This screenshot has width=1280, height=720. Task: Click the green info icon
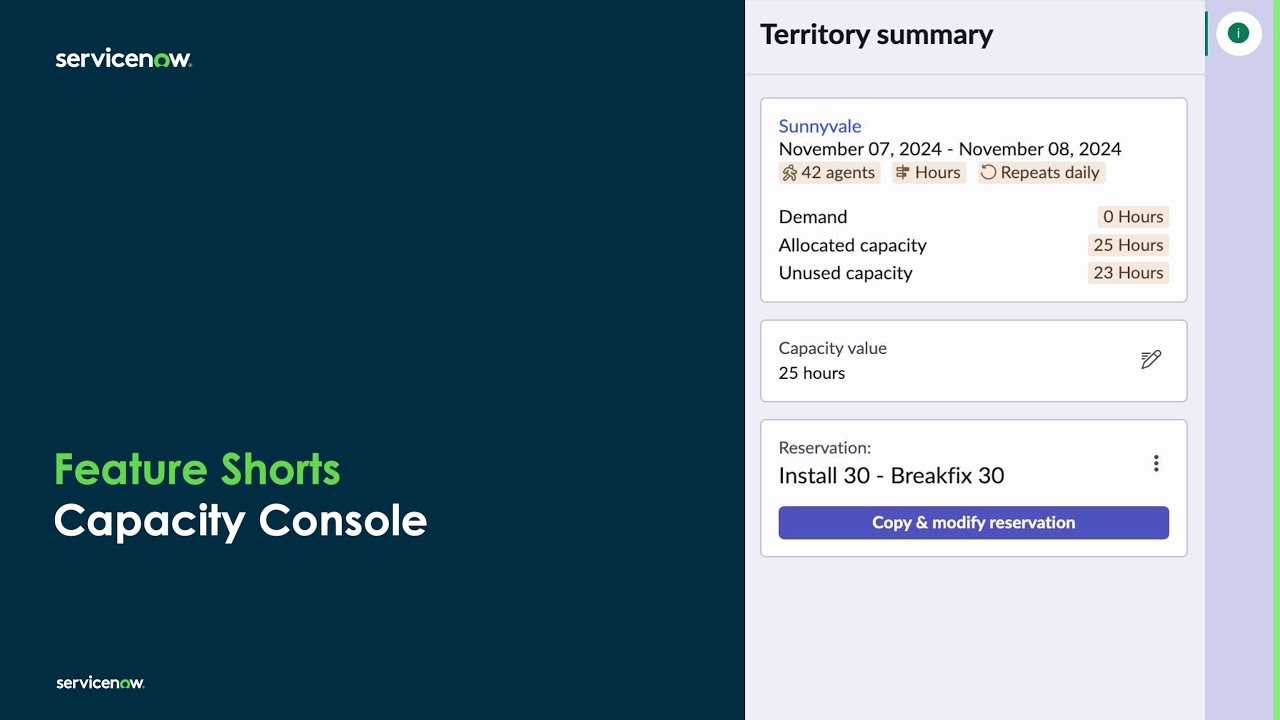click(1238, 33)
